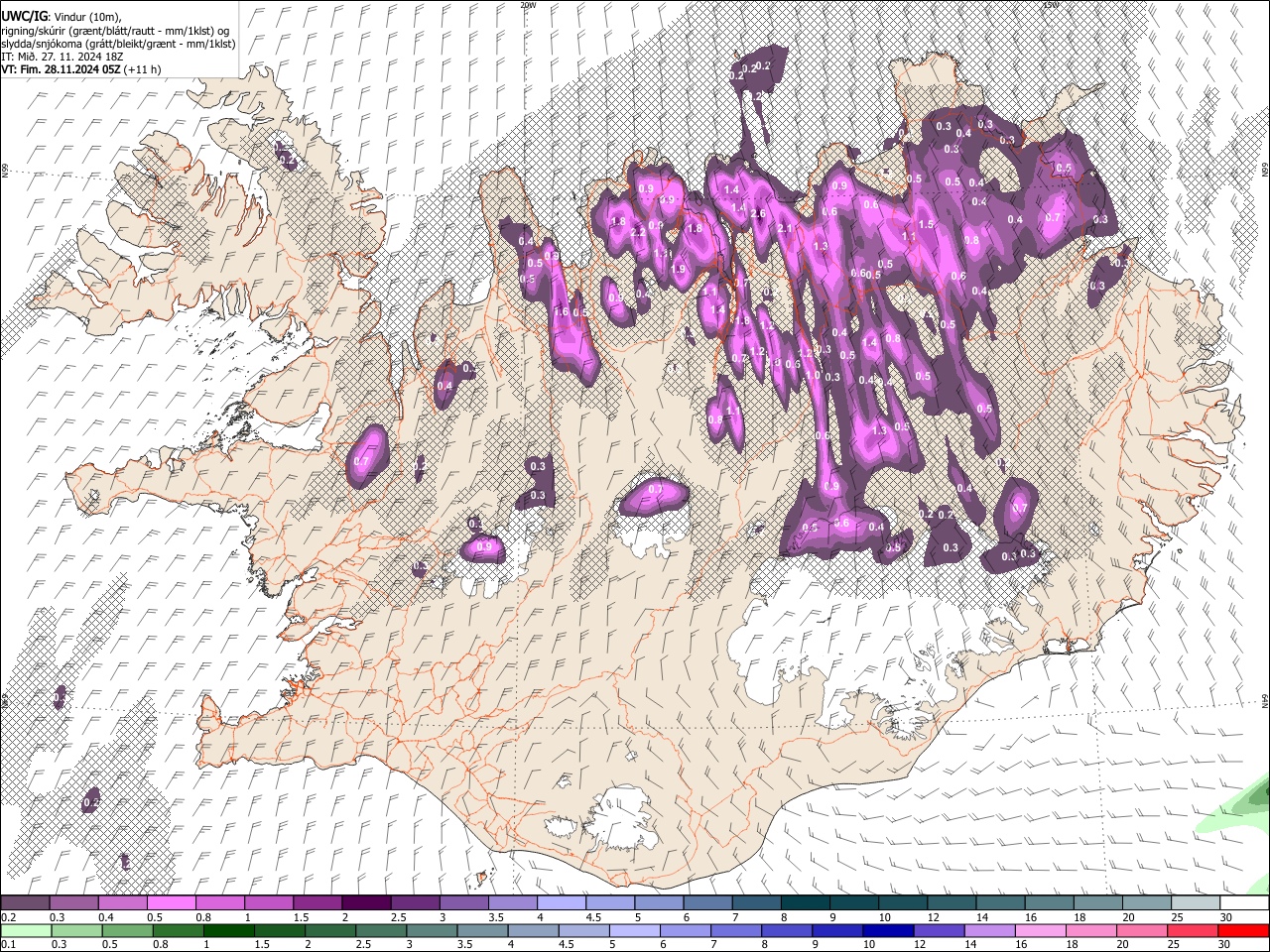Click the dark grey-purple swatch starting the snow scale
The width and height of the screenshot is (1270, 952).
click(25, 903)
